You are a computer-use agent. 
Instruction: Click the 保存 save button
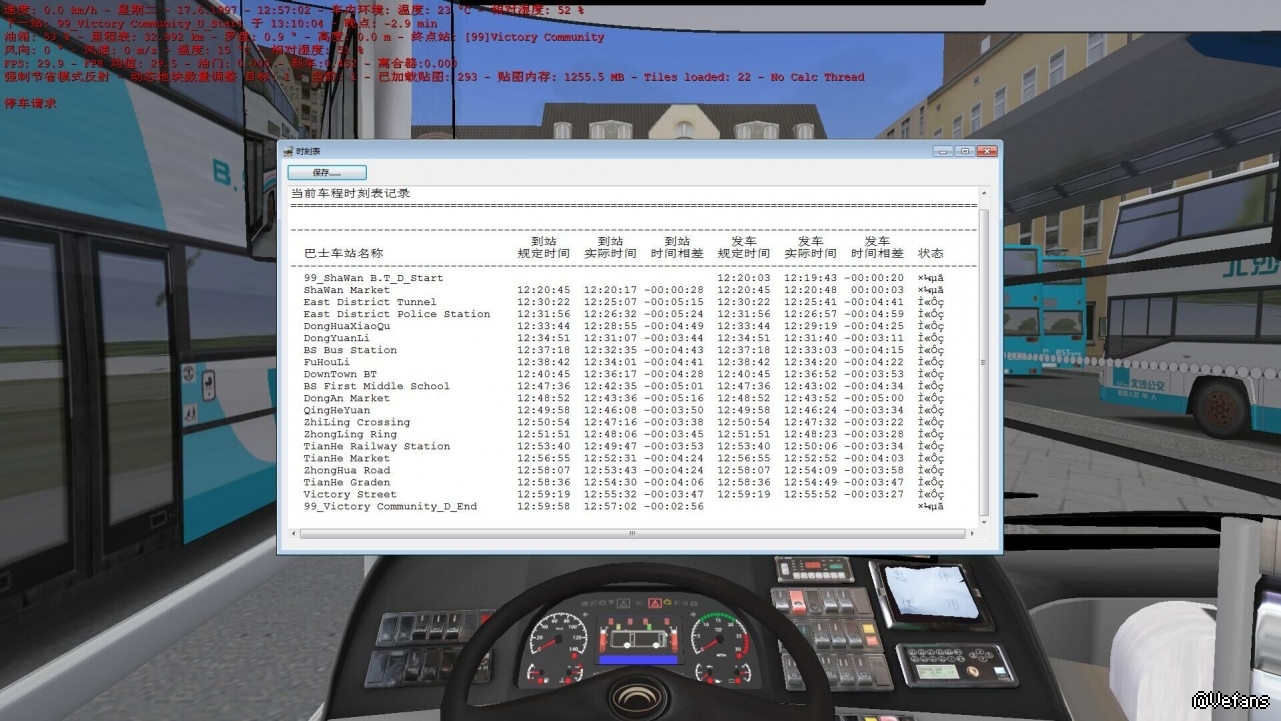(327, 173)
